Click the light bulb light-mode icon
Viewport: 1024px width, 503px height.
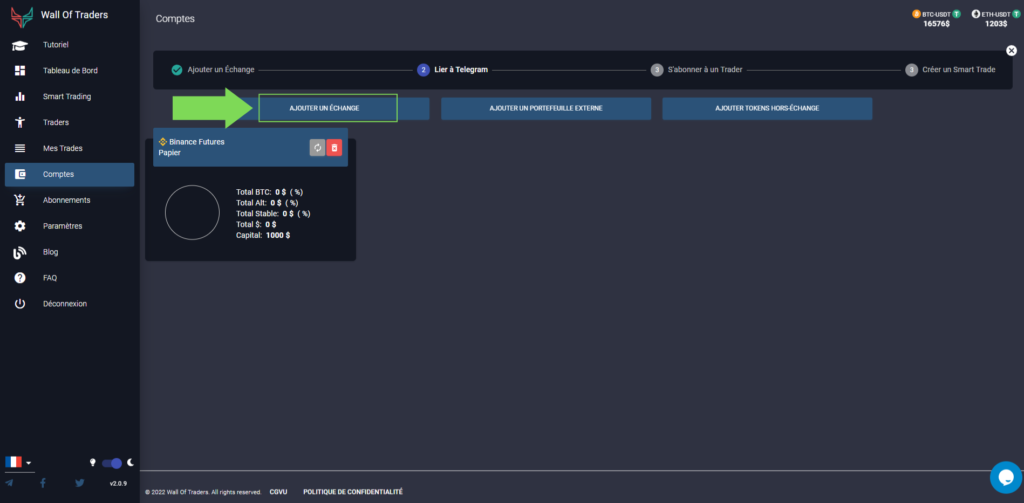(93, 462)
